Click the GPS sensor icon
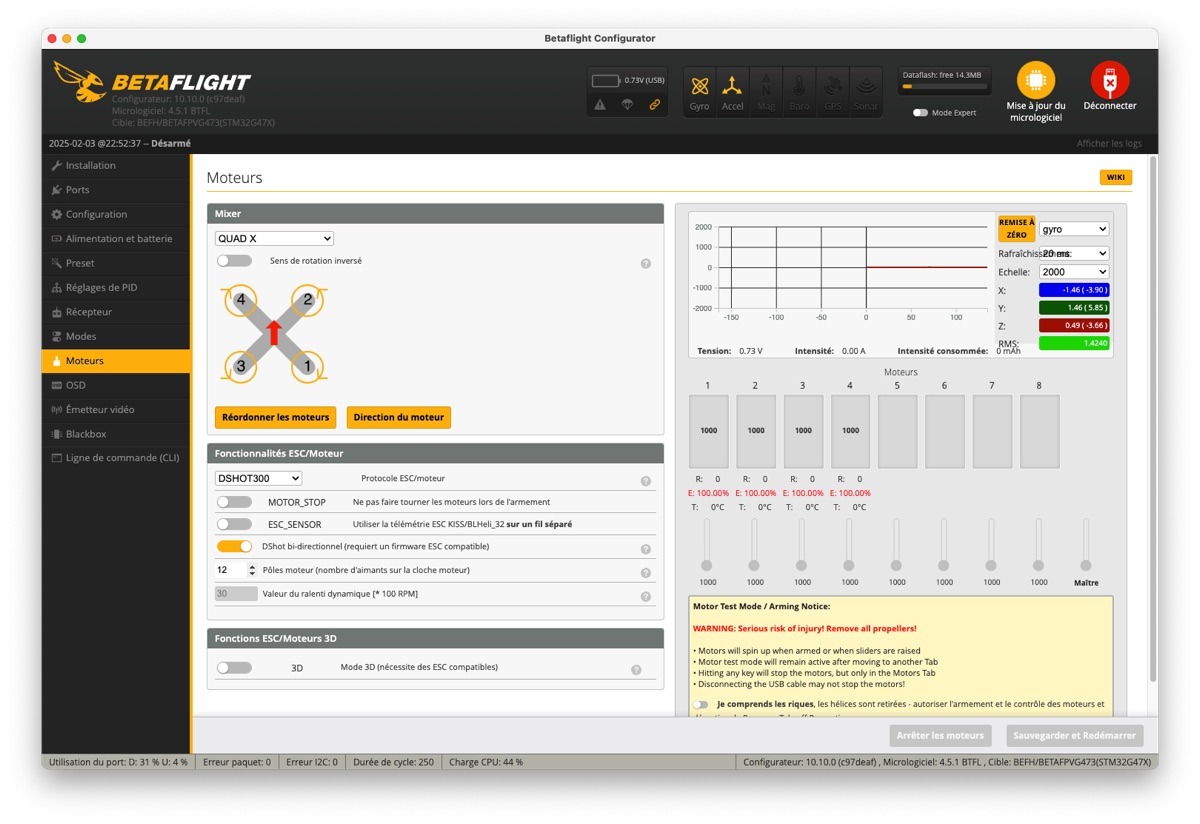 click(x=832, y=92)
